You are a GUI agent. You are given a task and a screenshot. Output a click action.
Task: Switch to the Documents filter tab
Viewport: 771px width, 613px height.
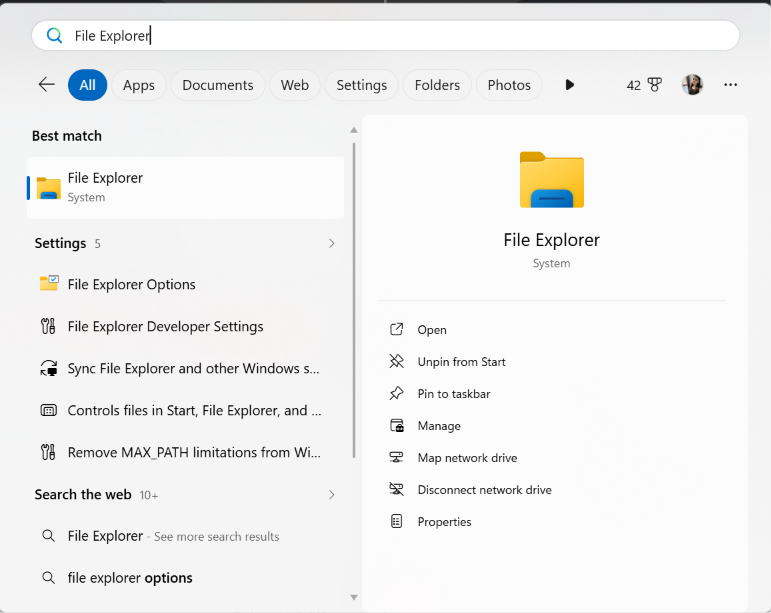pos(218,85)
